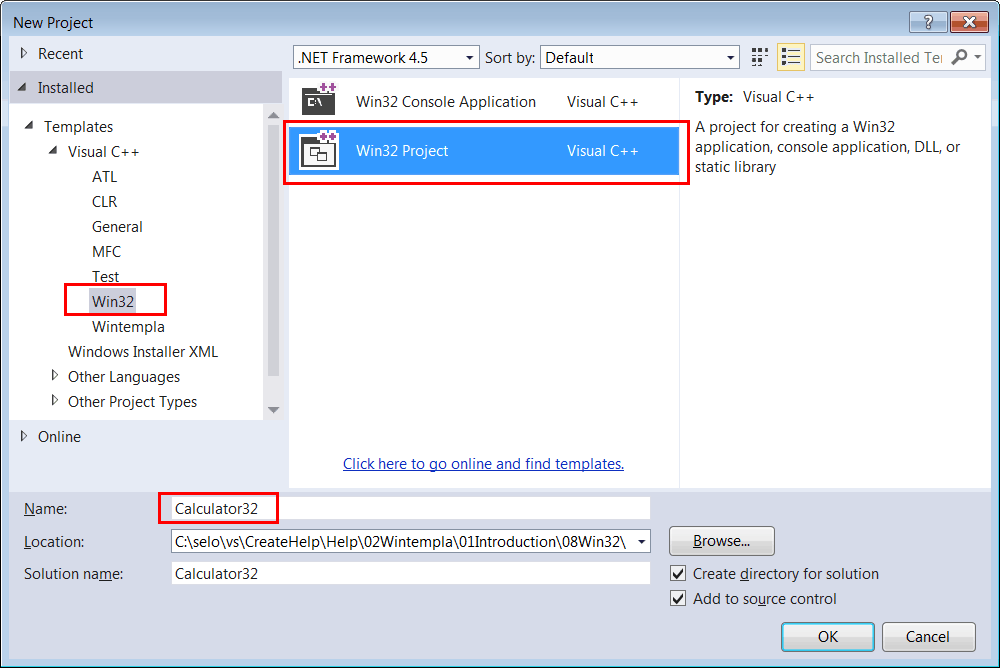Click the Win32 Console Application icon

pos(318,101)
